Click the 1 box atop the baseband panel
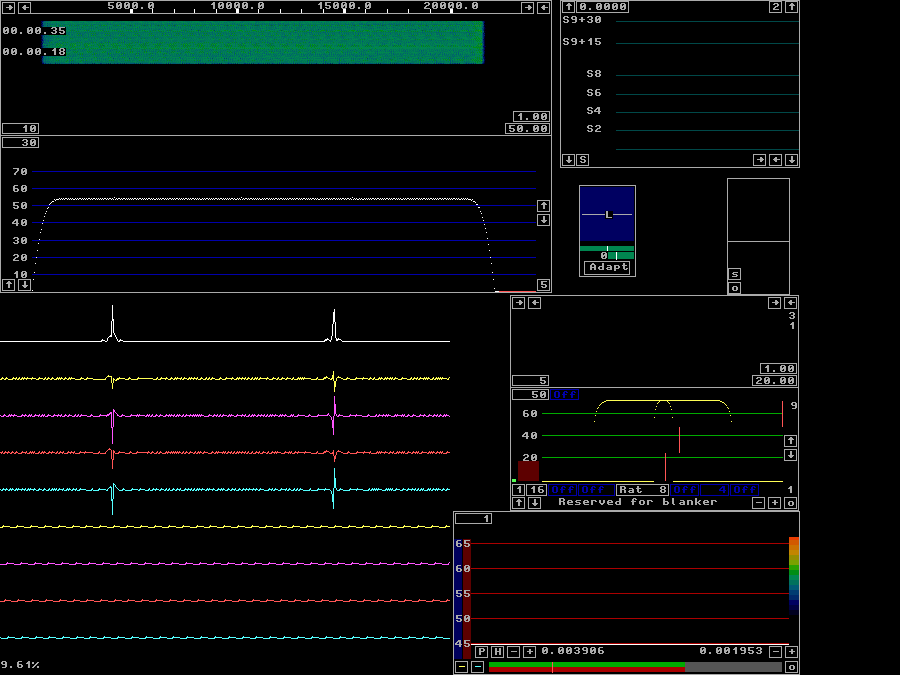Viewport: 900px width, 675px height. [474, 519]
